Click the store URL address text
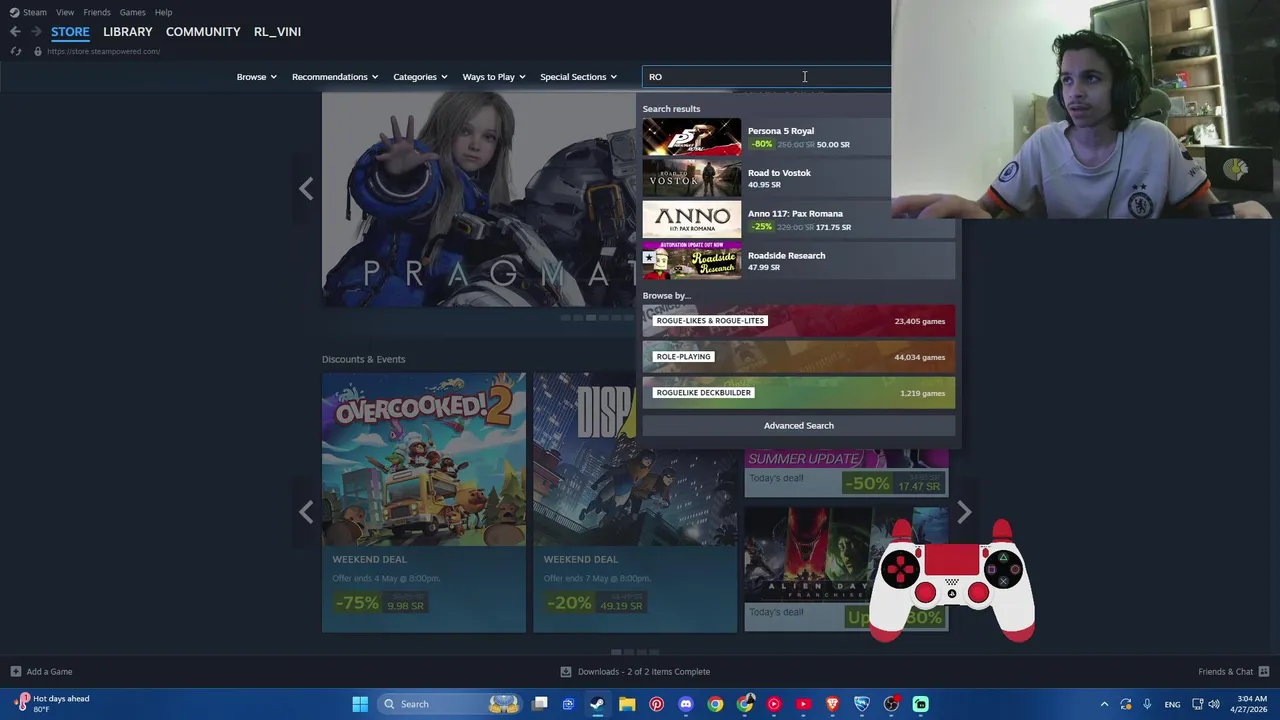 [x=103, y=52]
